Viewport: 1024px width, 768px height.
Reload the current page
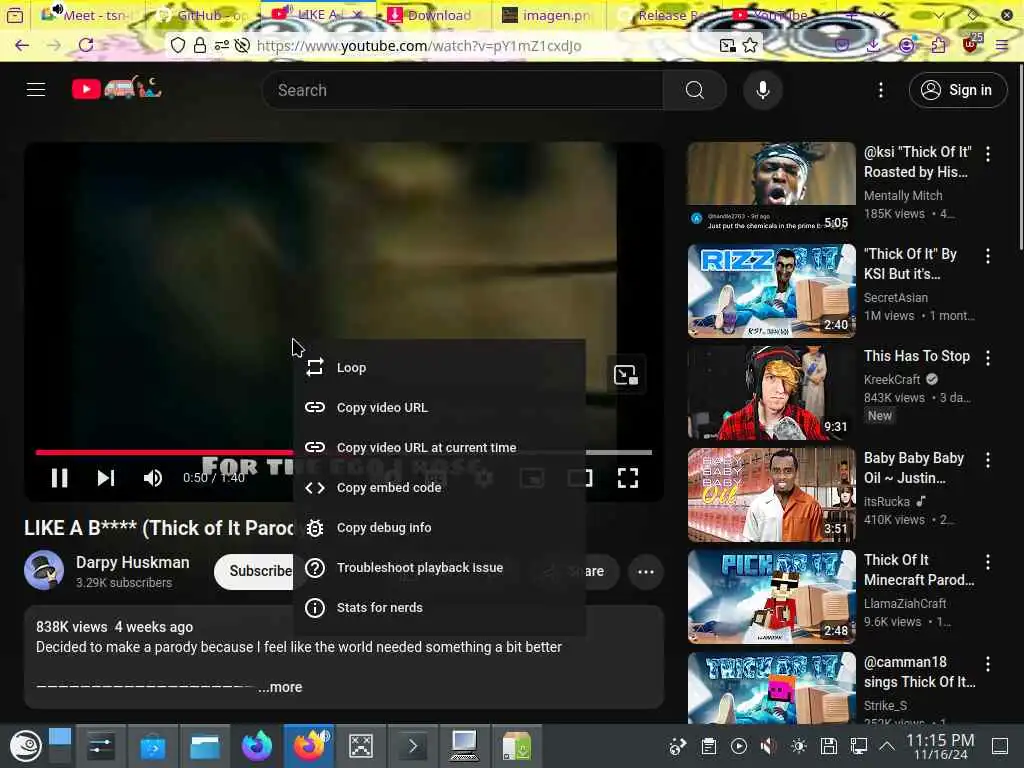(x=86, y=45)
